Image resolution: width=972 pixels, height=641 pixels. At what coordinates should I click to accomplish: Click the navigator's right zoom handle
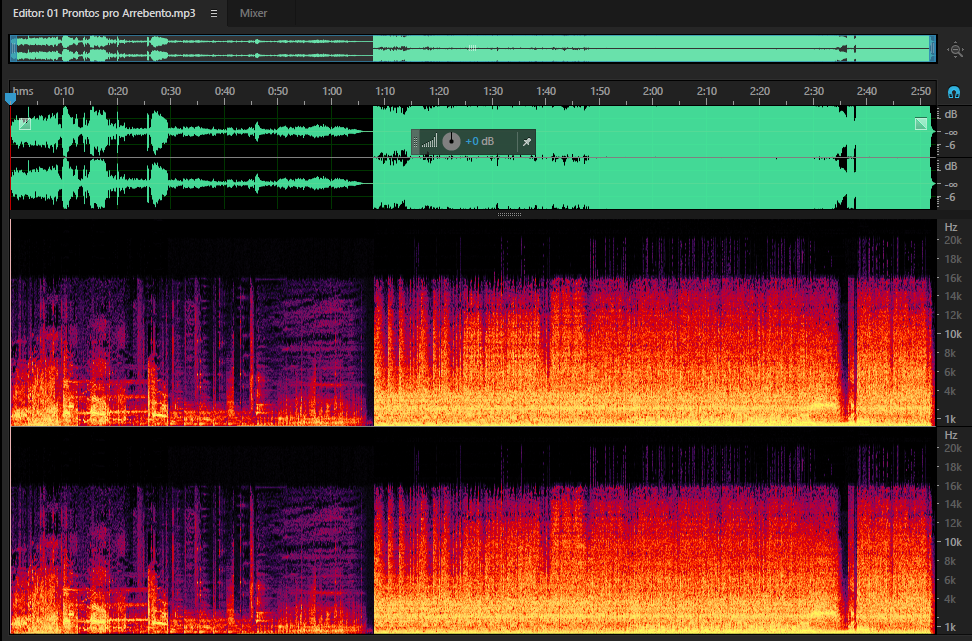pyautogui.click(x=932, y=49)
